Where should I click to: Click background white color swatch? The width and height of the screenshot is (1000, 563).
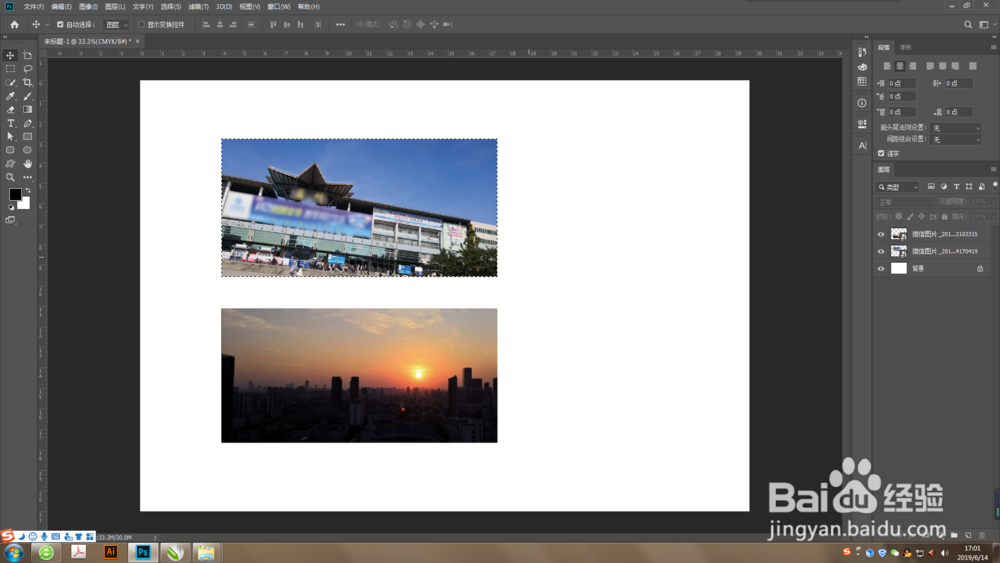point(25,204)
